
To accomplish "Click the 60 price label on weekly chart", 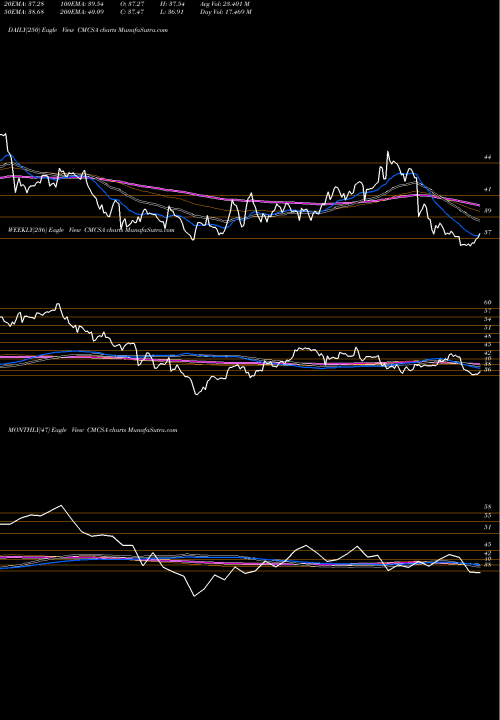I will pyautogui.click(x=488, y=303).
